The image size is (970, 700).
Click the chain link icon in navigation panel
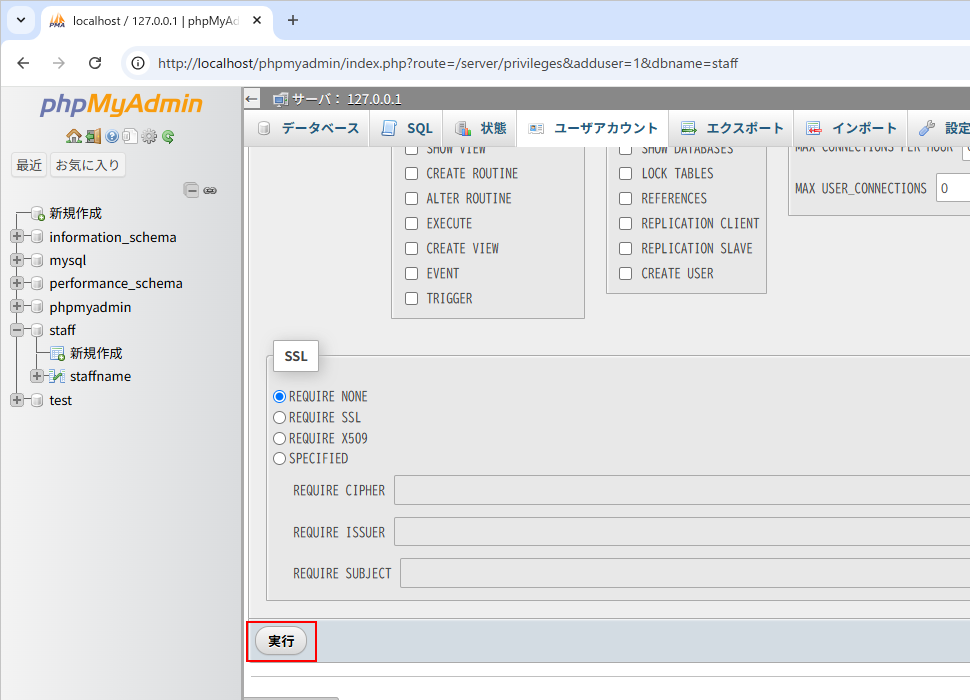(210, 190)
